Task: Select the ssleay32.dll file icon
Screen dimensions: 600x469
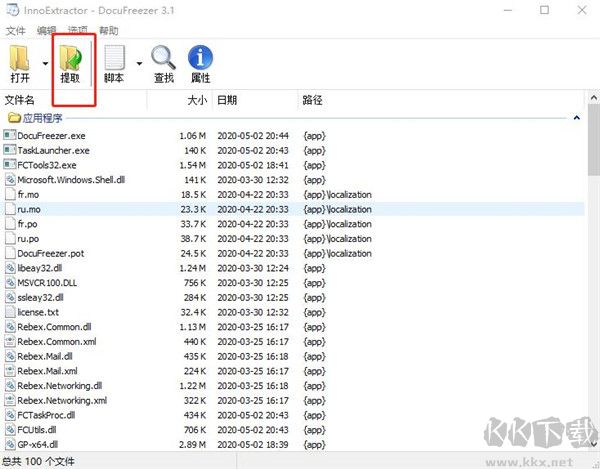Action: tap(10, 297)
